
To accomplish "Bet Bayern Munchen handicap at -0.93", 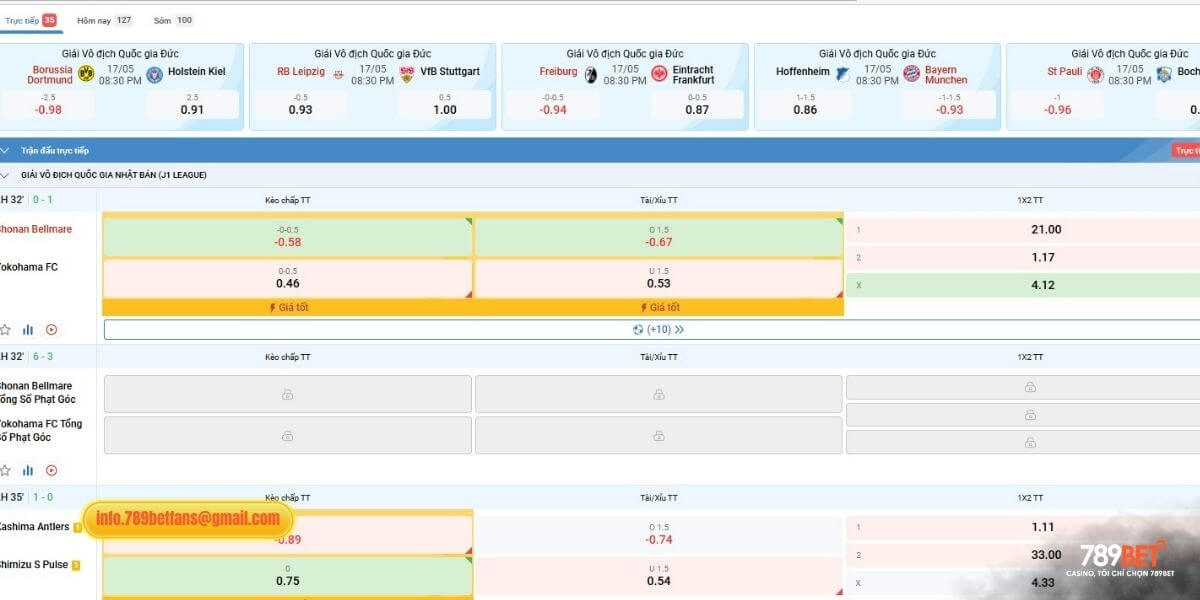I will 950,104.
